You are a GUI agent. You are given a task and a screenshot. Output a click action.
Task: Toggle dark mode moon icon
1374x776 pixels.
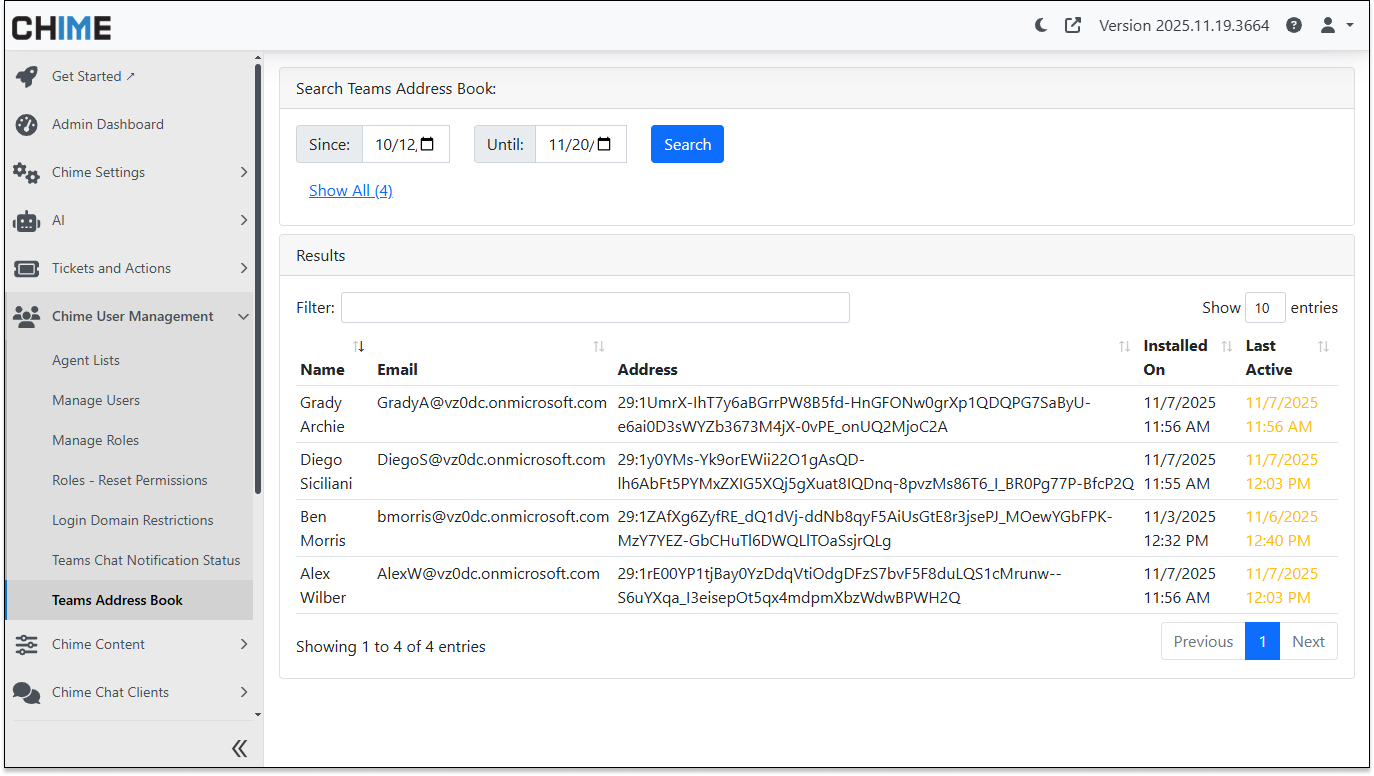[1041, 26]
